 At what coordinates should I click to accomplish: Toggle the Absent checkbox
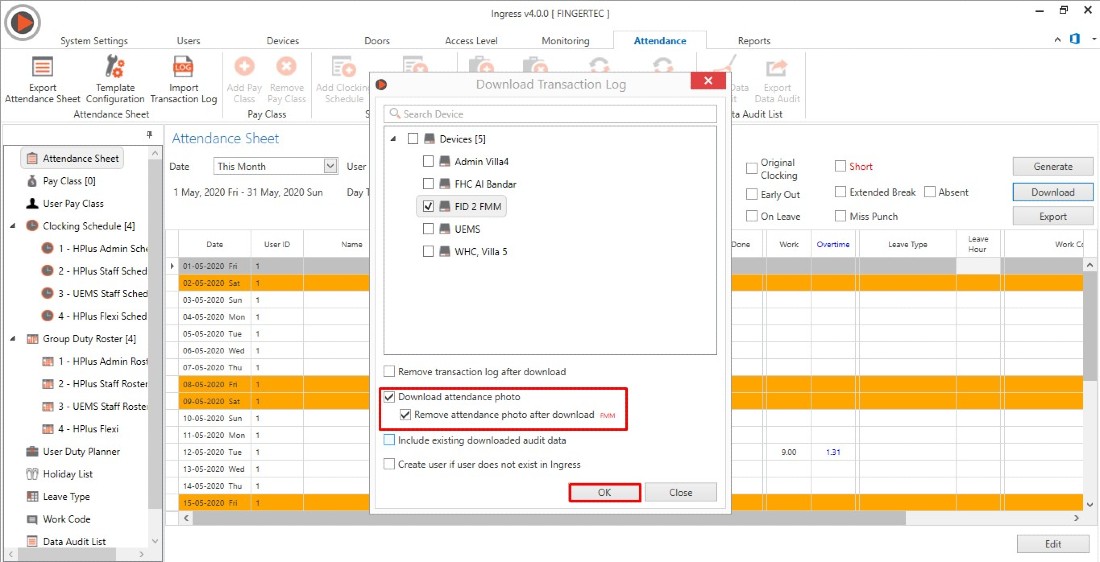pos(930,192)
